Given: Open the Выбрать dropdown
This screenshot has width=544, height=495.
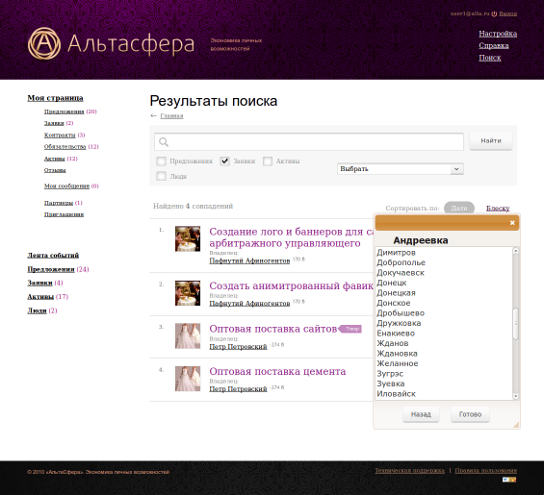Looking at the screenshot, I should (x=400, y=169).
